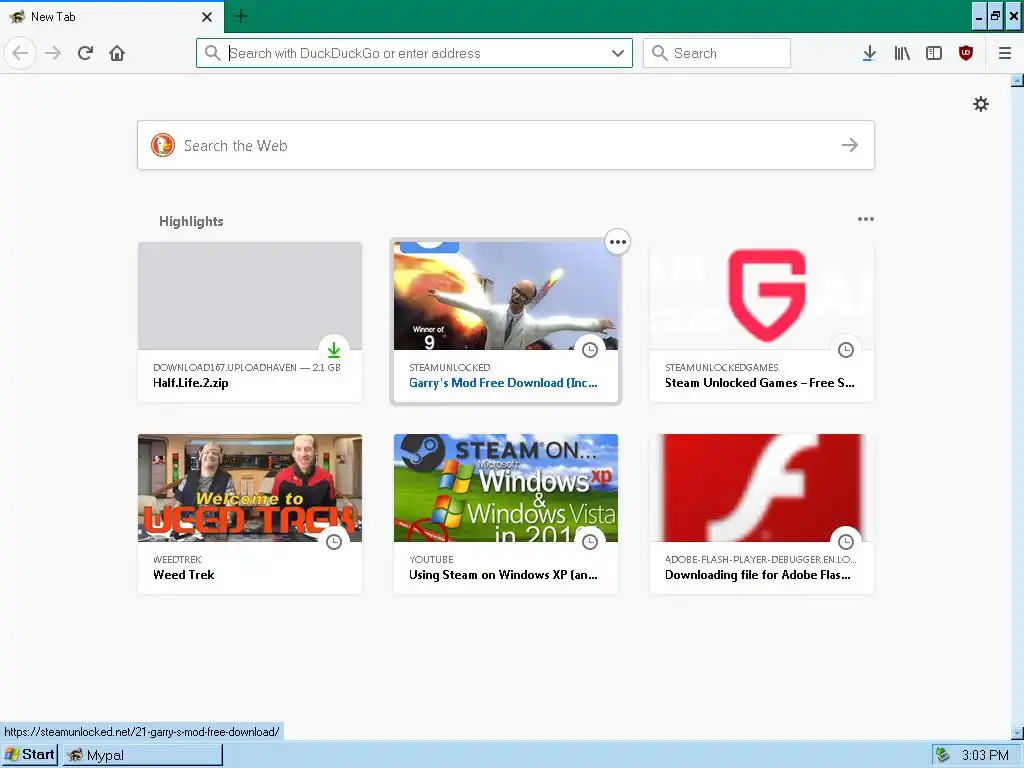Open Using Steam on Windows XP video
1024x768 pixels.
point(505,514)
